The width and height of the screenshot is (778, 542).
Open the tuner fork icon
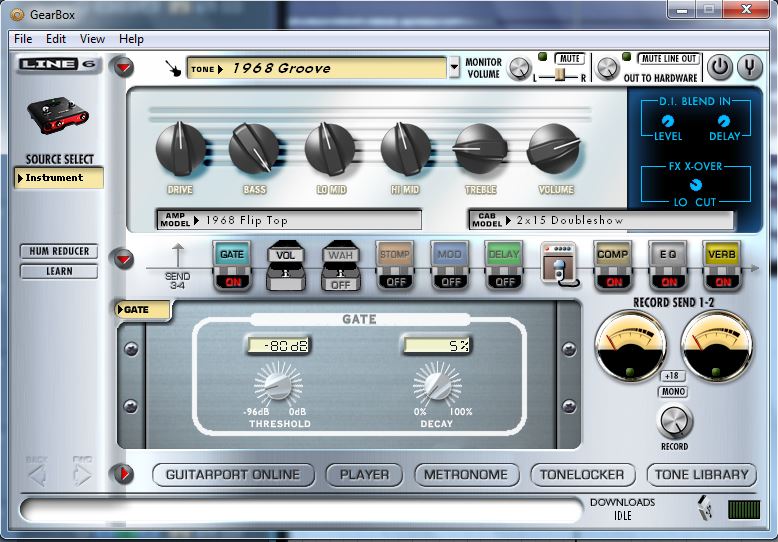tap(750, 67)
